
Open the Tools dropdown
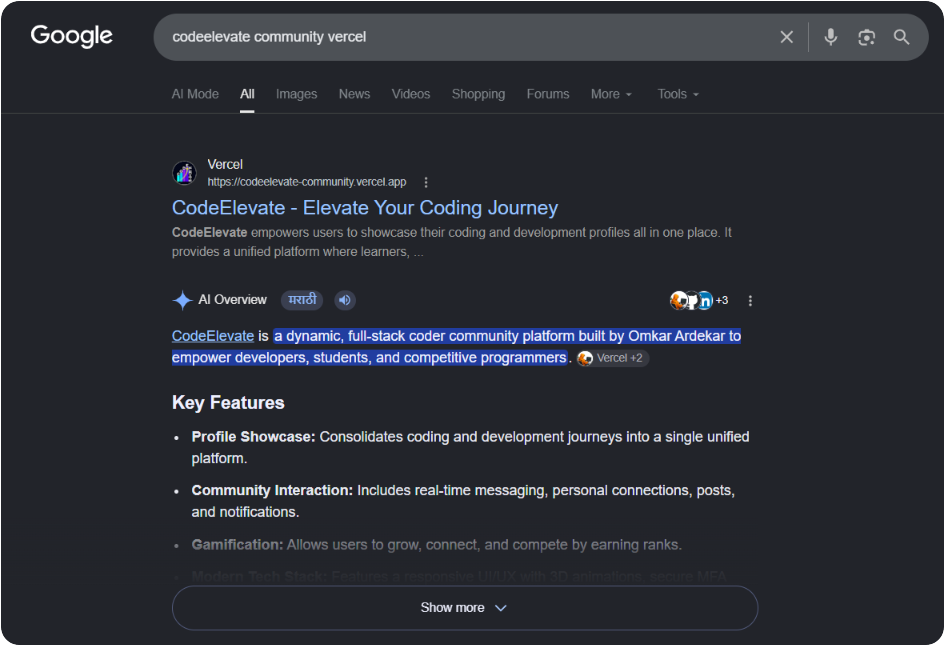coord(678,94)
